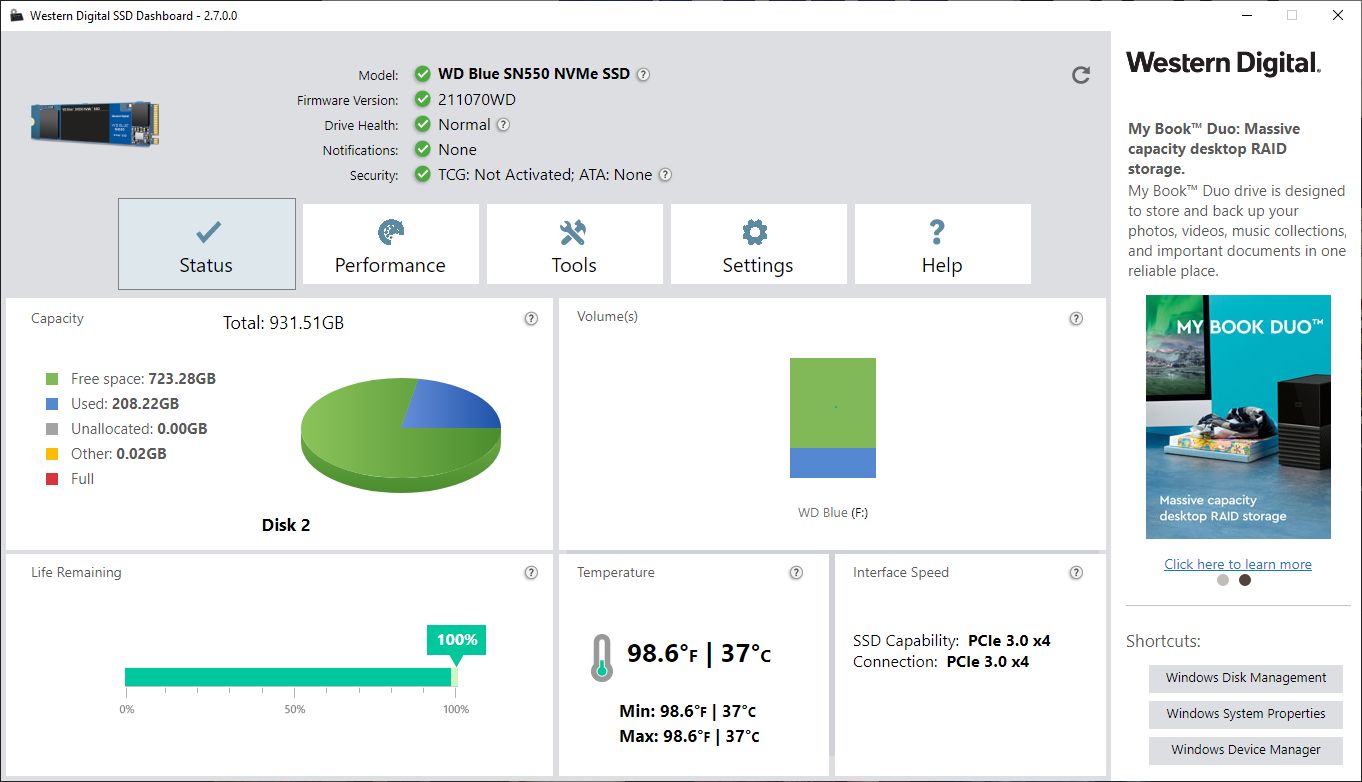Click the 'Max: 98.6°F | 37°C' reading
The width and height of the screenshot is (1362, 782).
click(690, 737)
